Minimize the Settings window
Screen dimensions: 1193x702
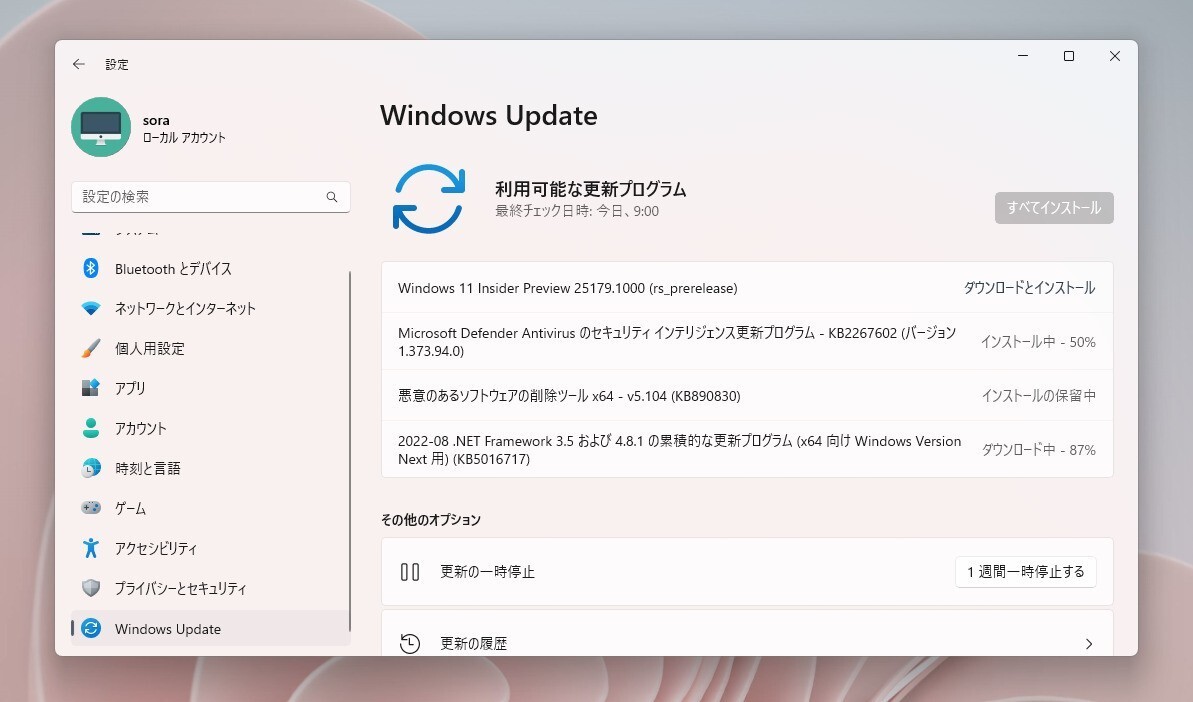pos(1023,56)
